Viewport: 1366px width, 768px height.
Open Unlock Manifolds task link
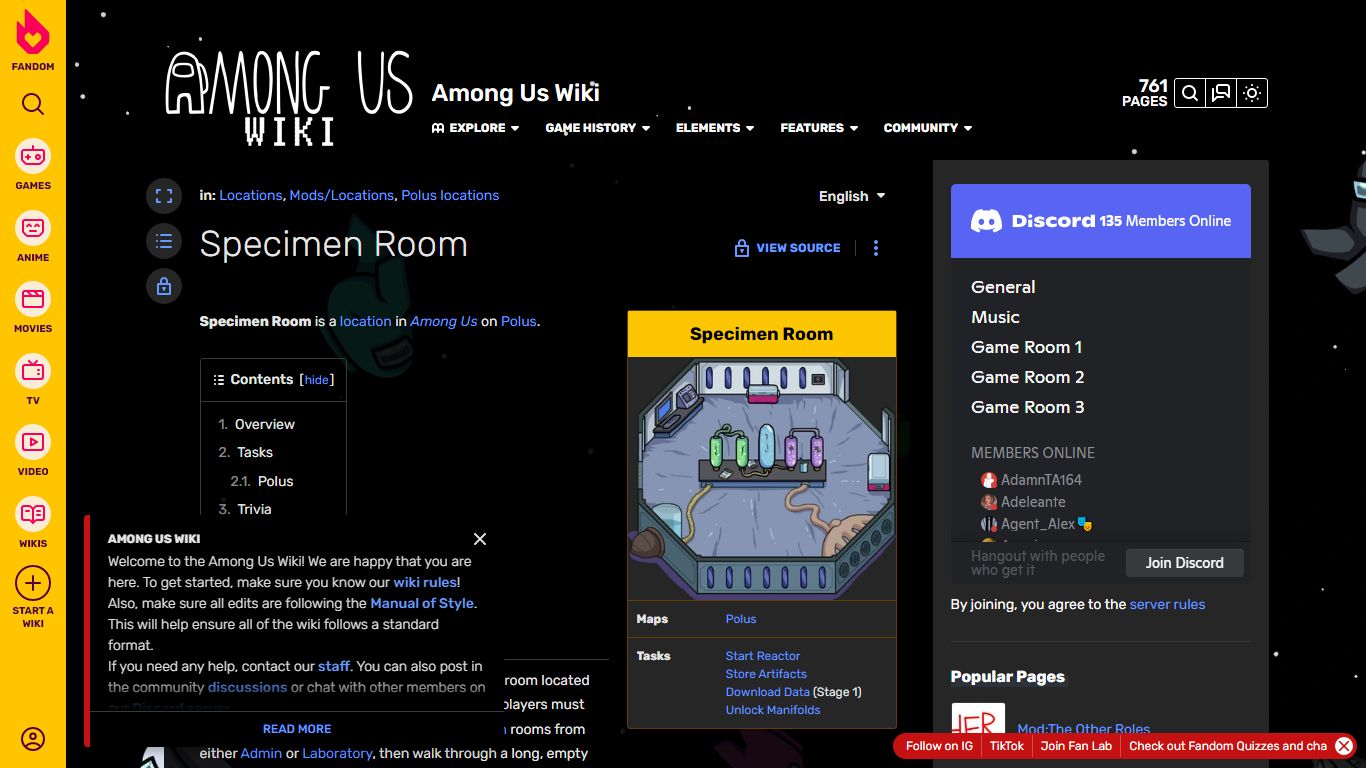coord(773,710)
